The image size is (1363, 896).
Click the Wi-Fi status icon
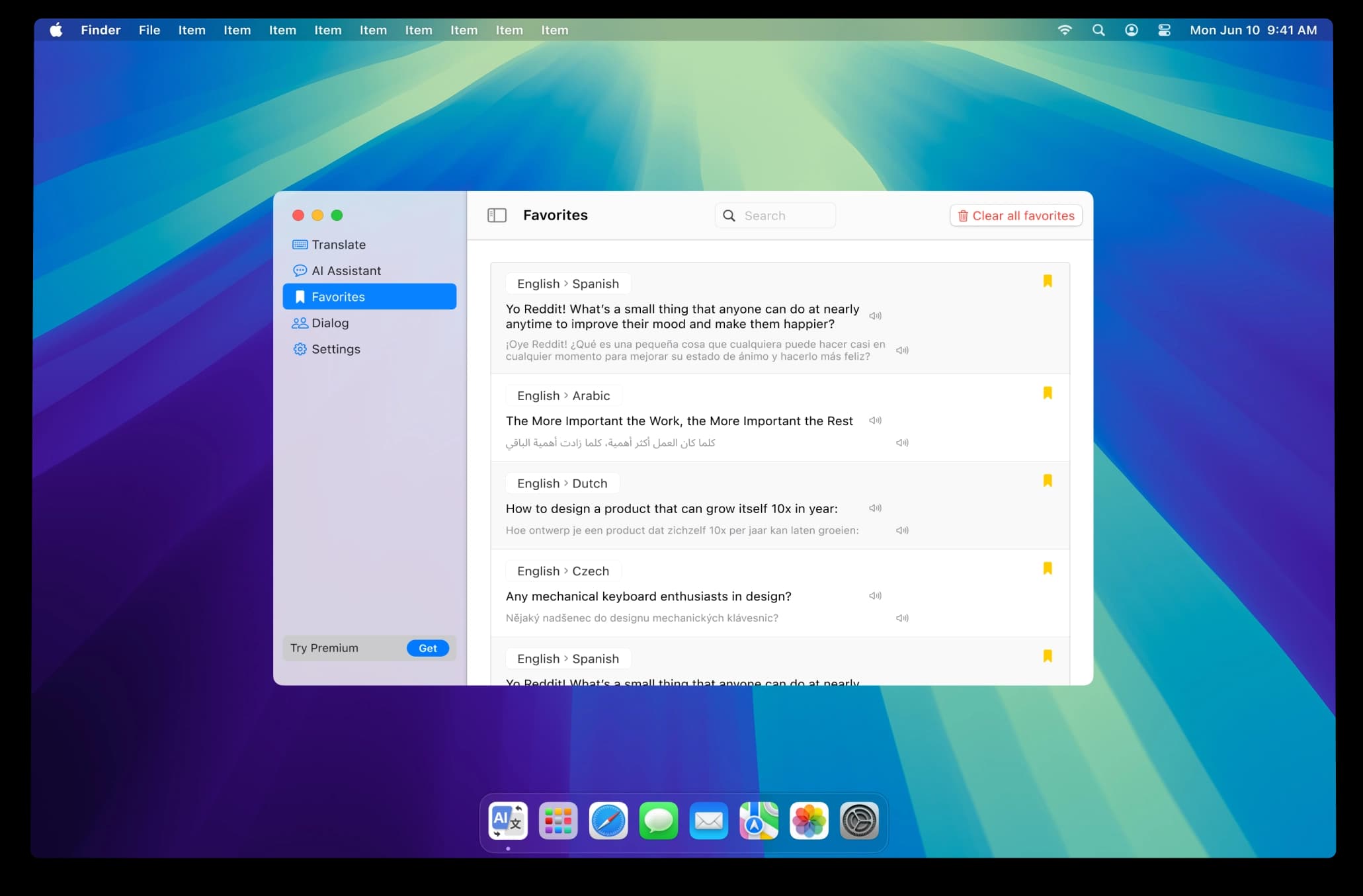[x=1064, y=30]
